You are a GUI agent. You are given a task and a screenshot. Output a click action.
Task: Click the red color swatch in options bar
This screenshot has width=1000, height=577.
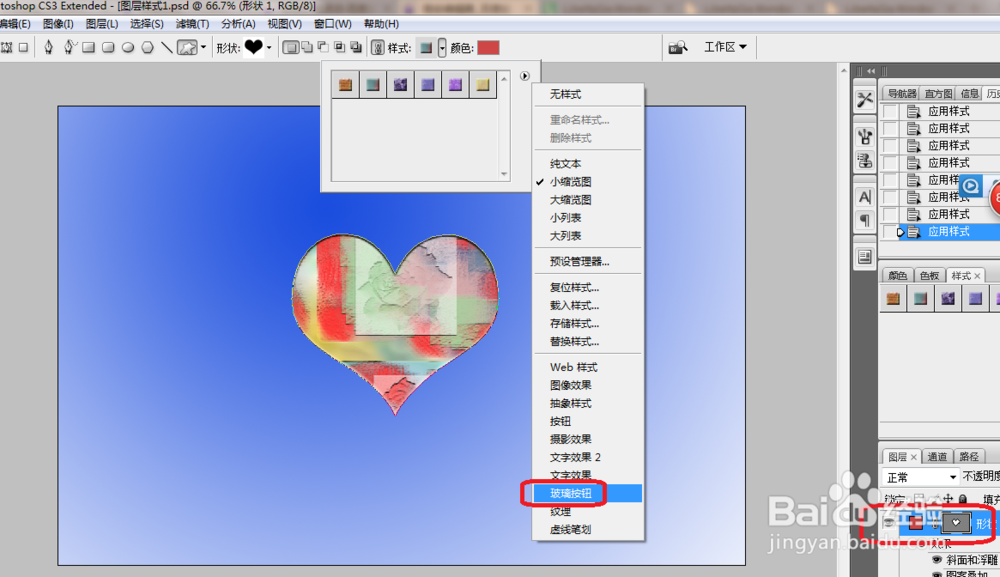click(488, 48)
